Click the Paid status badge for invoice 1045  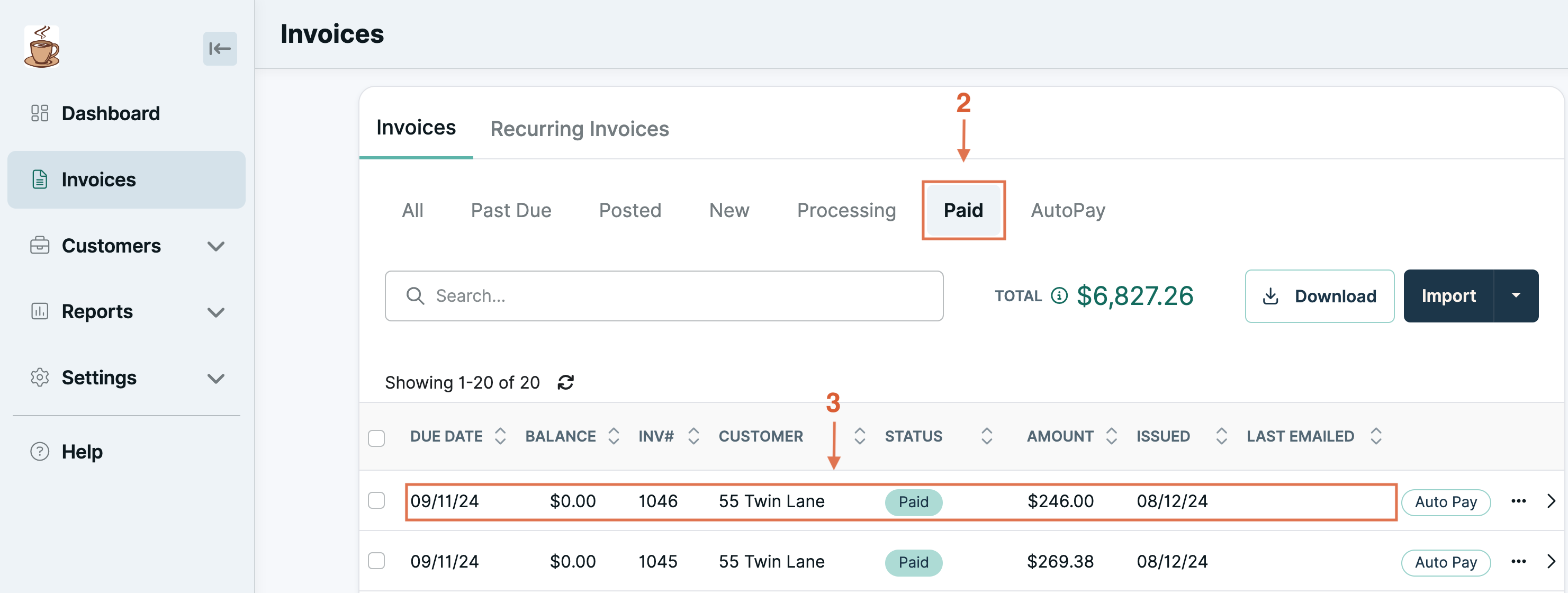pos(913,563)
